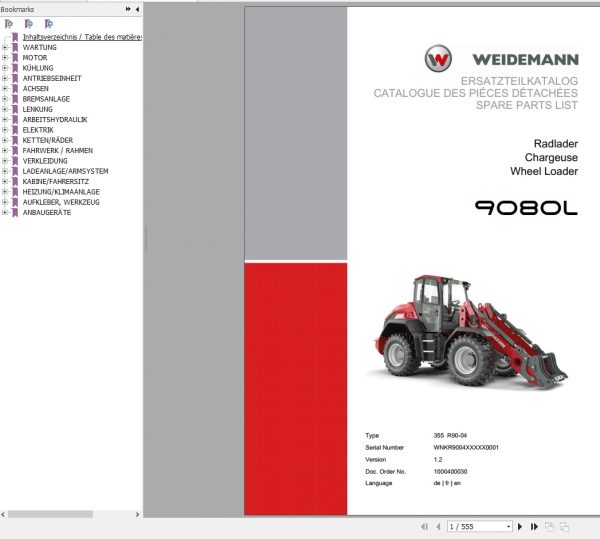
Task: Open the MOTOR bookmark
Action: [35, 58]
